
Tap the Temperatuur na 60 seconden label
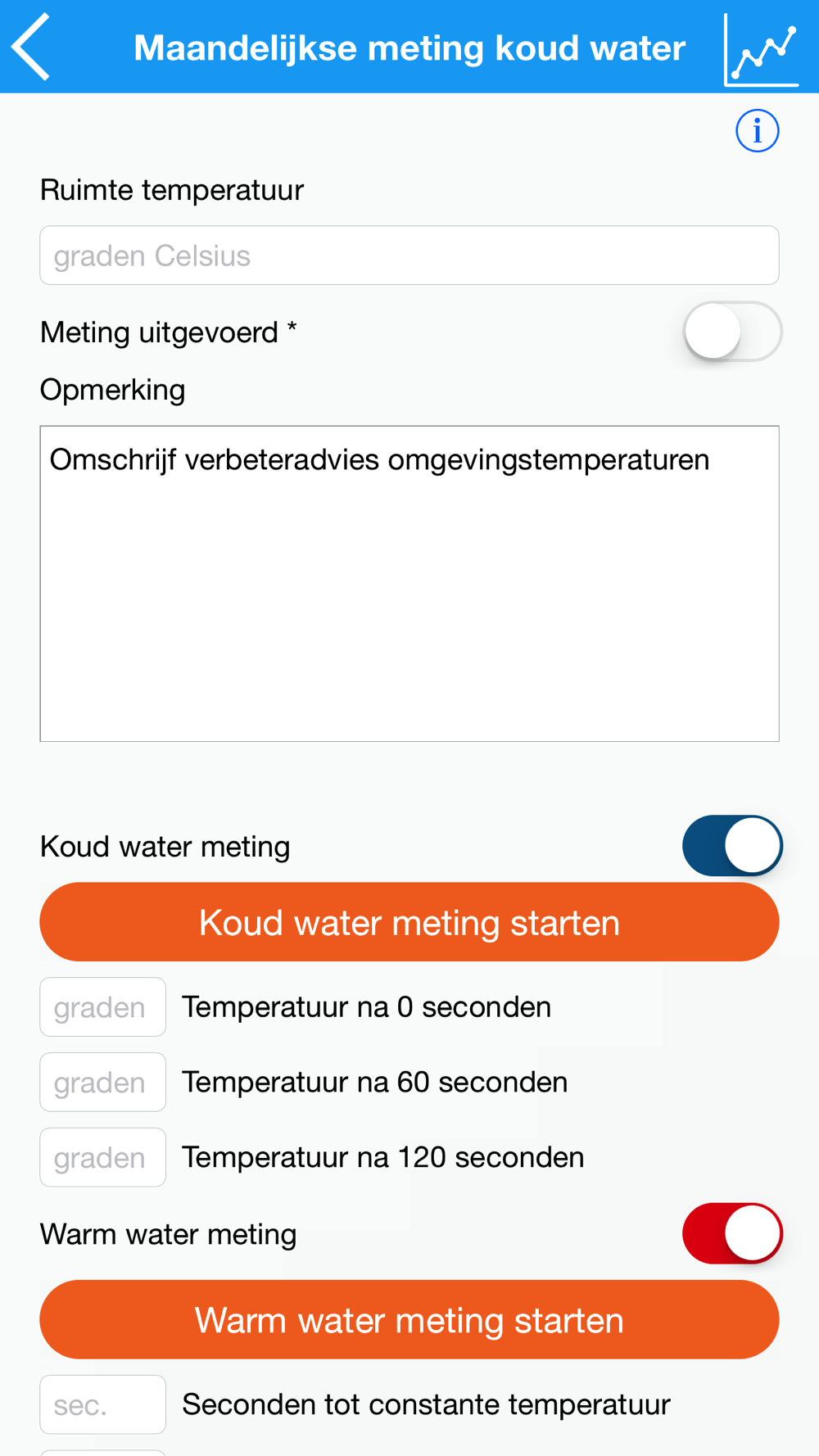[x=375, y=1083]
